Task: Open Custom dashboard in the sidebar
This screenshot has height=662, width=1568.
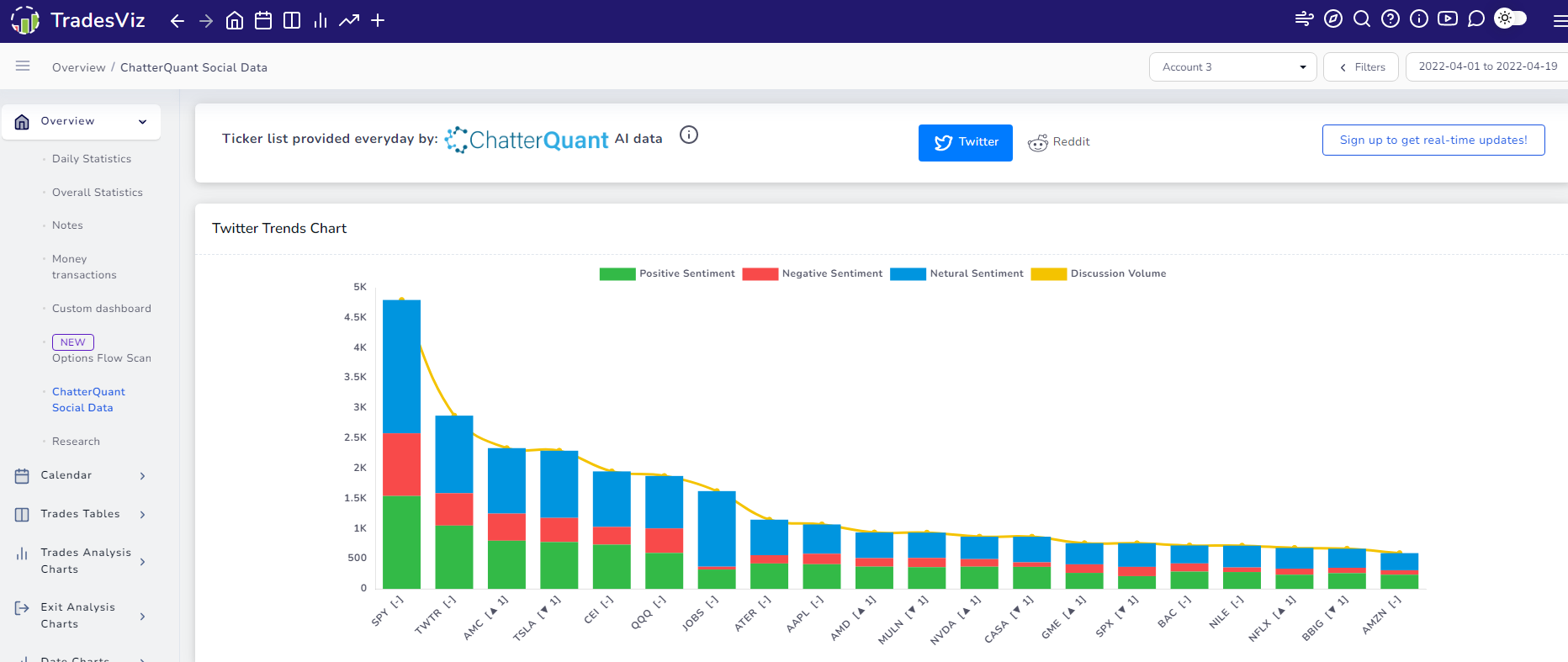Action: [x=102, y=309]
